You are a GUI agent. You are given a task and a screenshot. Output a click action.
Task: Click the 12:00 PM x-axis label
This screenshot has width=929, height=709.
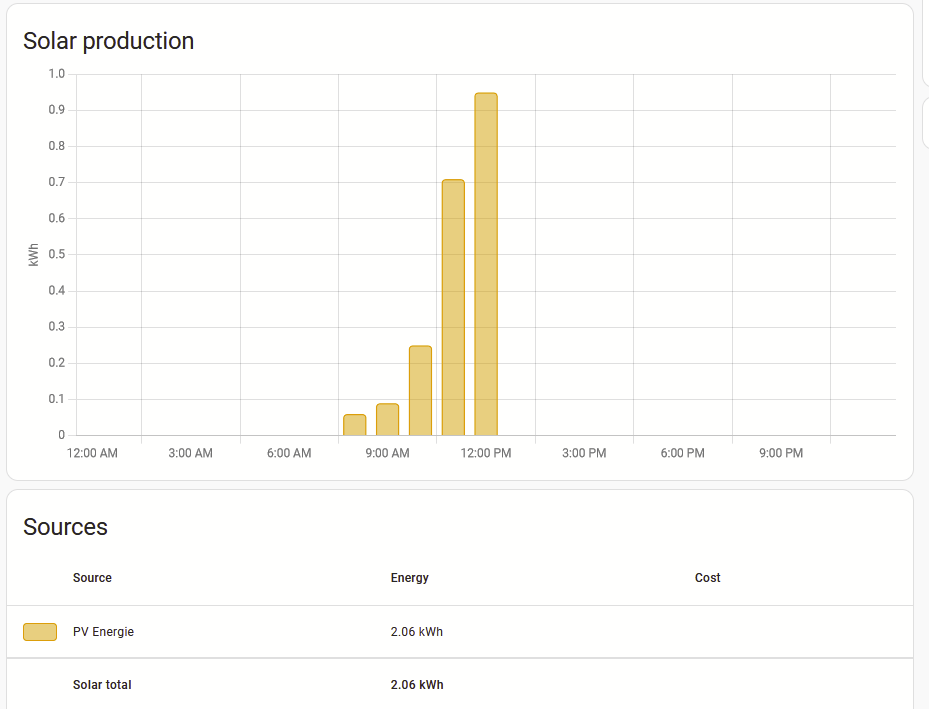(x=486, y=453)
